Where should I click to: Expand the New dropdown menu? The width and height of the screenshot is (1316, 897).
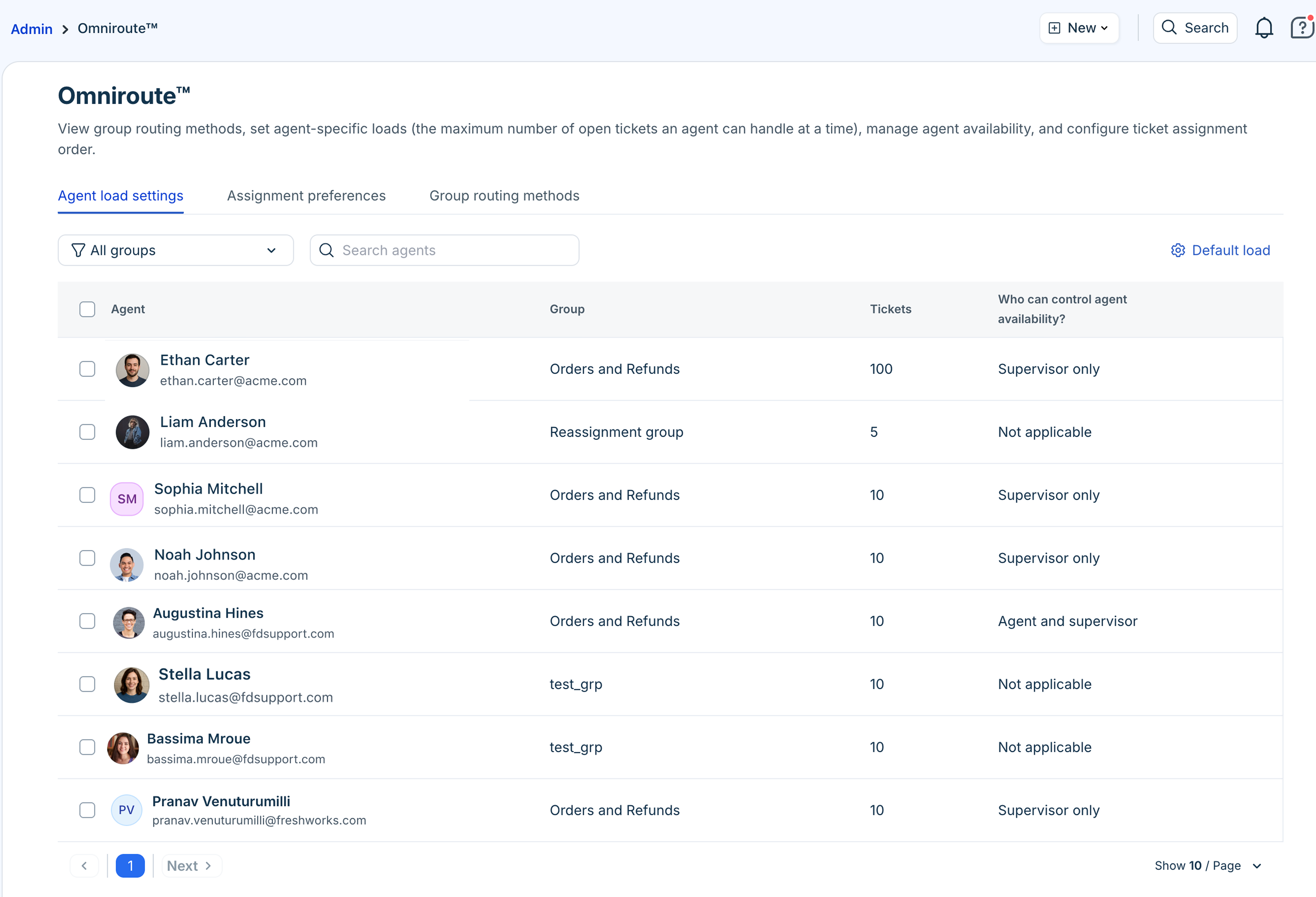(1079, 28)
